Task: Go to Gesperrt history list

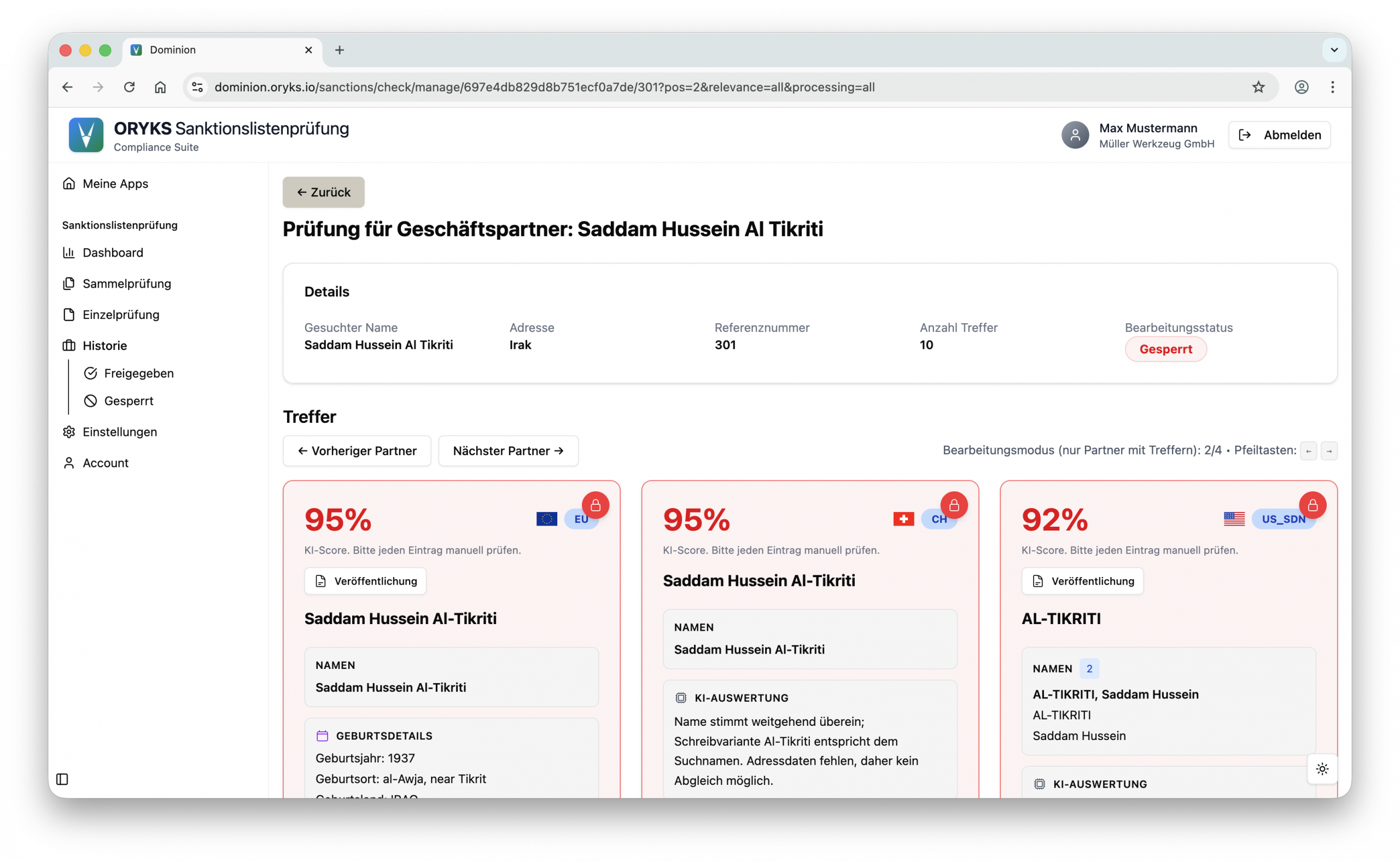Action: (x=129, y=401)
